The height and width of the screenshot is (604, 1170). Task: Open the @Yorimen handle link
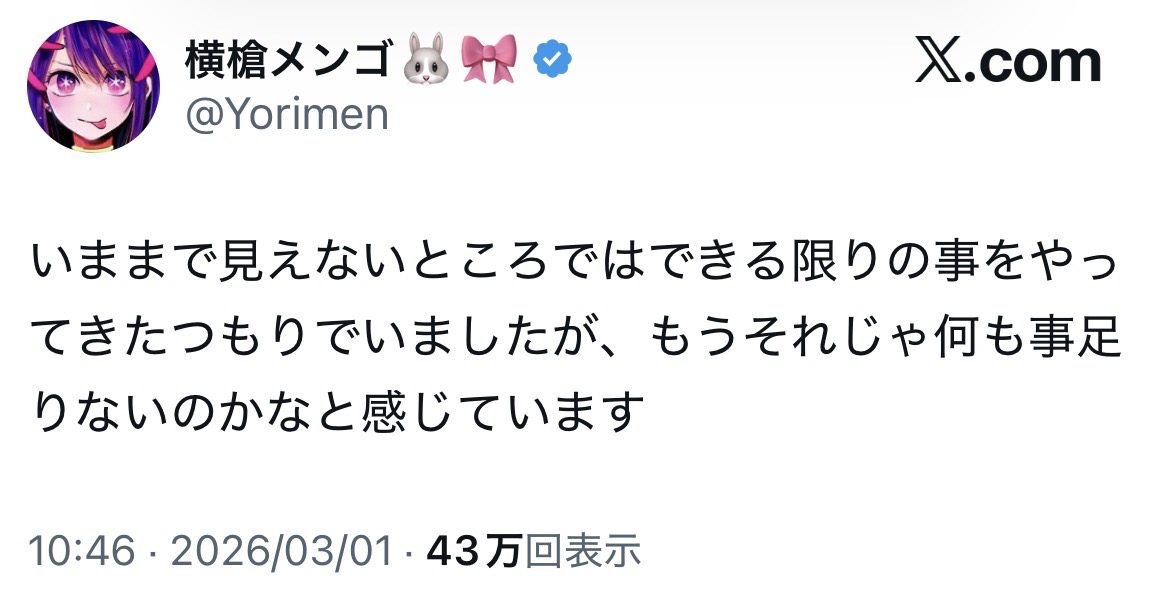pos(286,115)
